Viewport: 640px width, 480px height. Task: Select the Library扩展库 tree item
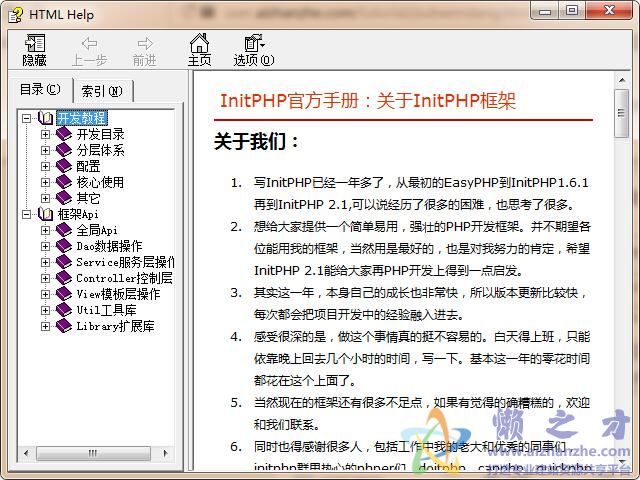116,326
